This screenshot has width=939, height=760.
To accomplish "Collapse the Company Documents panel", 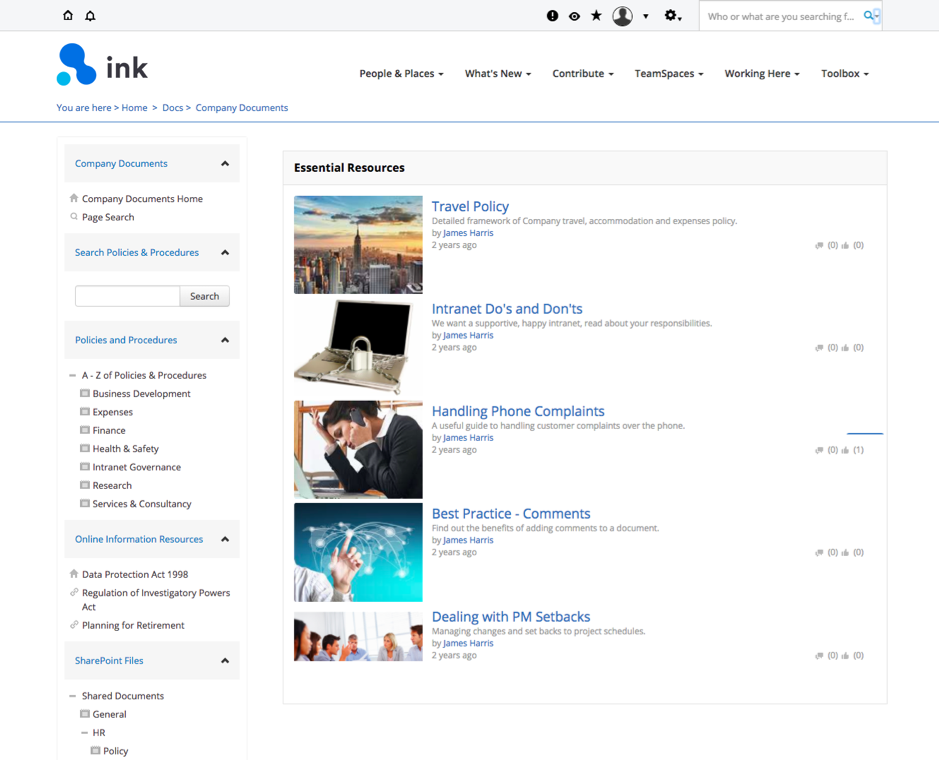I will click(225, 164).
